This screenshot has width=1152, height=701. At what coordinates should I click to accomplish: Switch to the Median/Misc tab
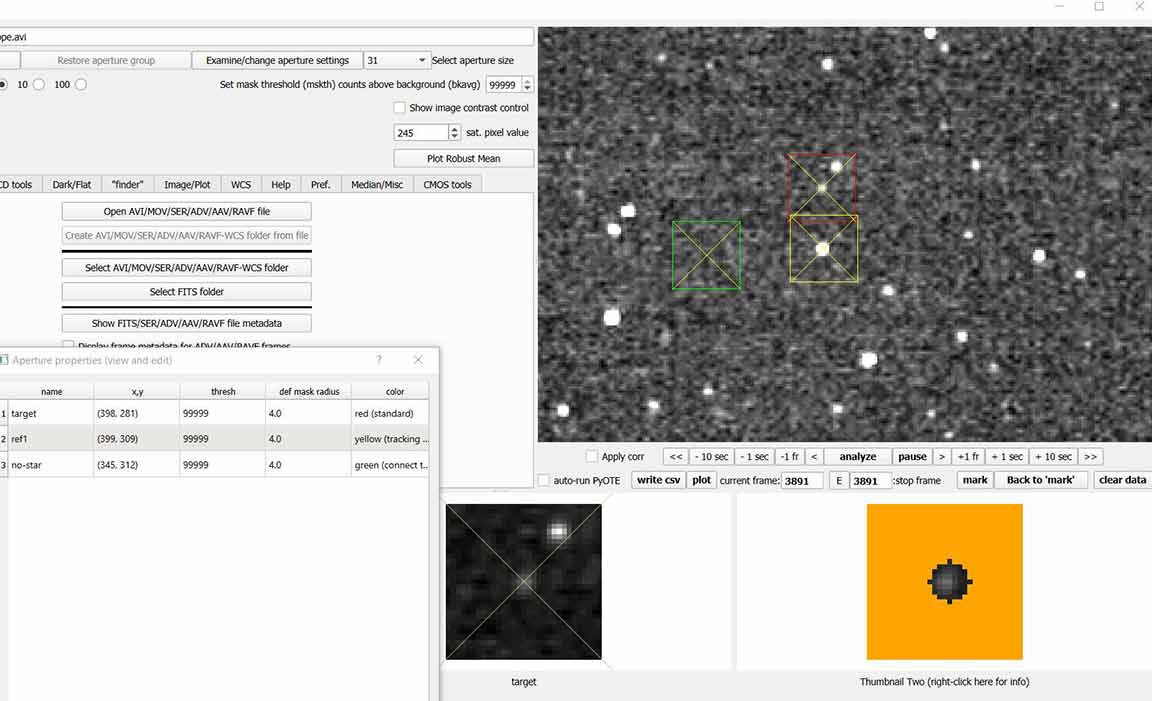click(x=377, y=184)
